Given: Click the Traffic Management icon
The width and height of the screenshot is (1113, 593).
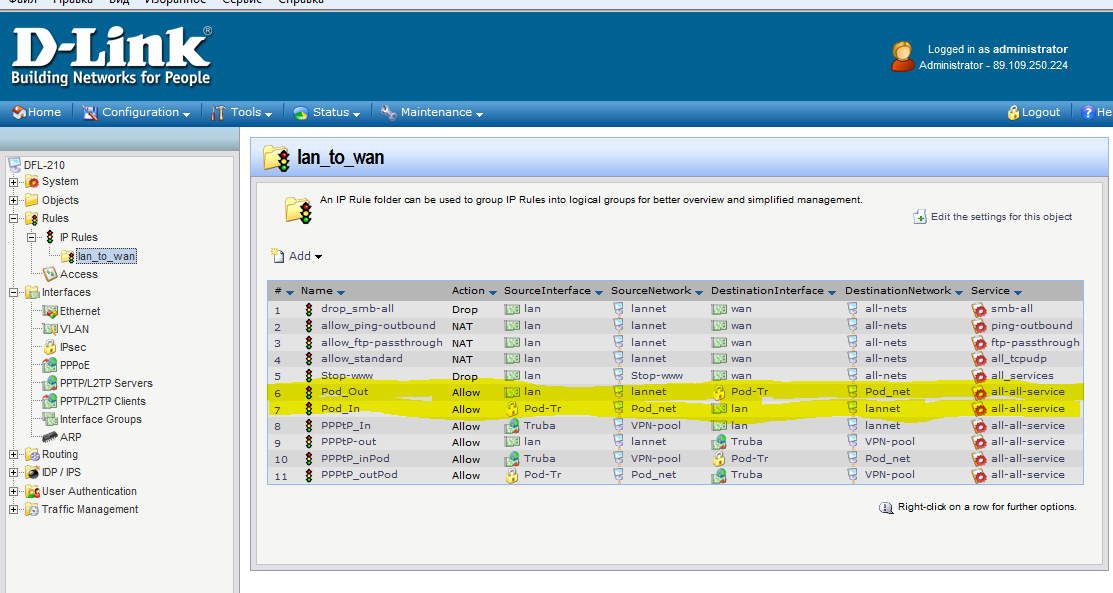Looking at the screenshot, I should pos(32,509).
